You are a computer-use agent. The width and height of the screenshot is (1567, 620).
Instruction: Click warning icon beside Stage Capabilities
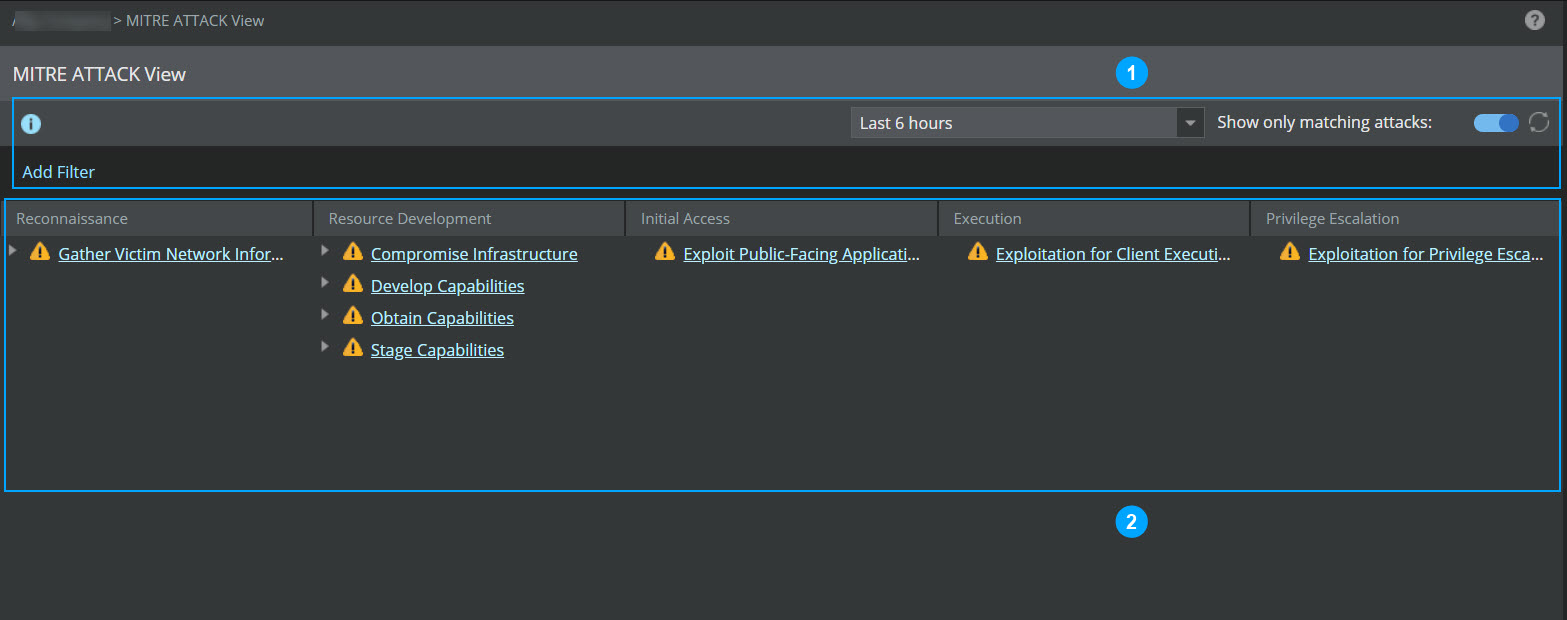[352, 348]
